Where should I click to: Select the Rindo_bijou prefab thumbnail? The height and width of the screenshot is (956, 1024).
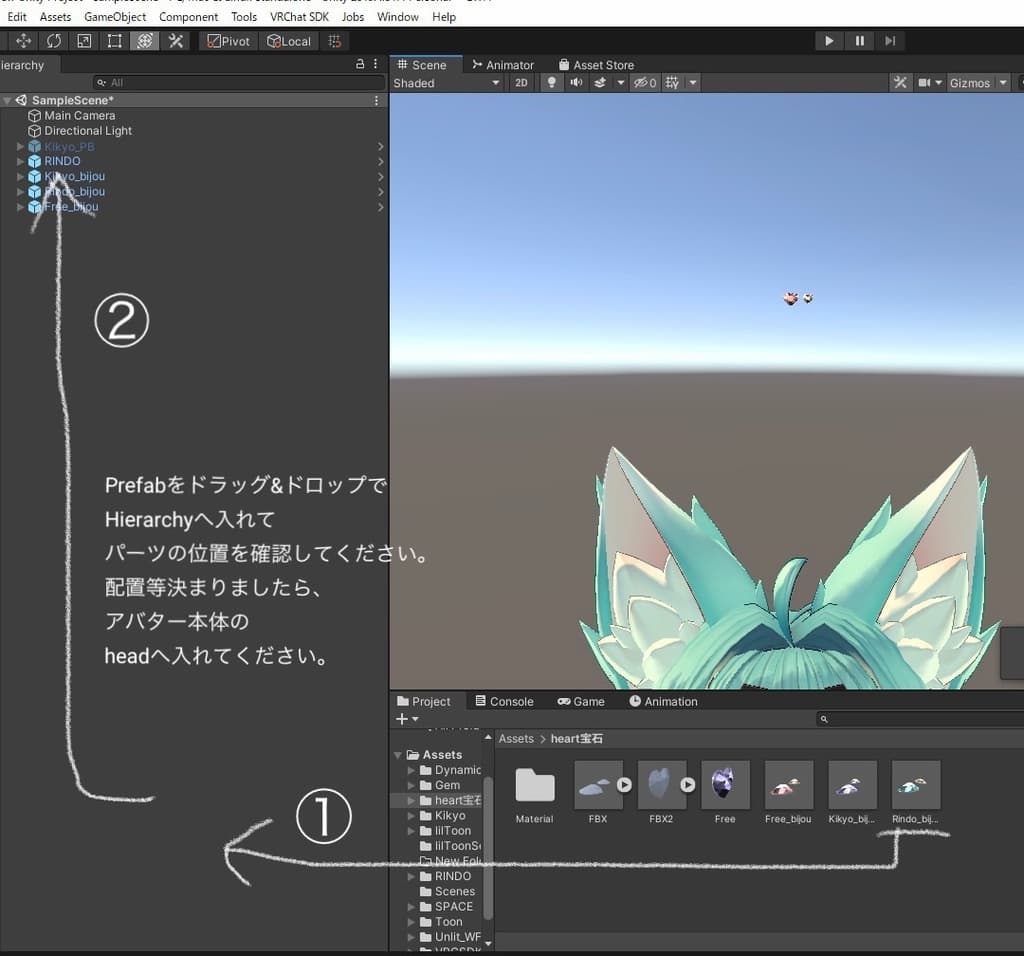pos(916,785)
